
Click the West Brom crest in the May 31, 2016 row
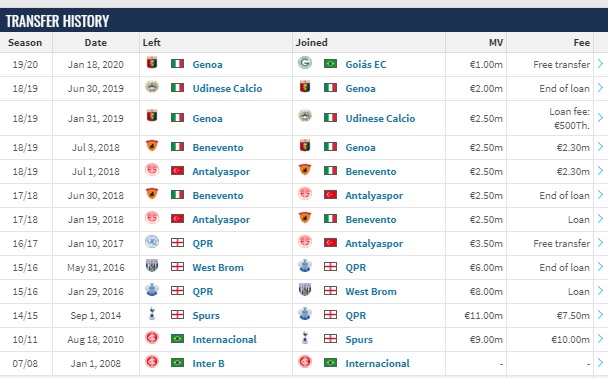[x=152, y=266]
